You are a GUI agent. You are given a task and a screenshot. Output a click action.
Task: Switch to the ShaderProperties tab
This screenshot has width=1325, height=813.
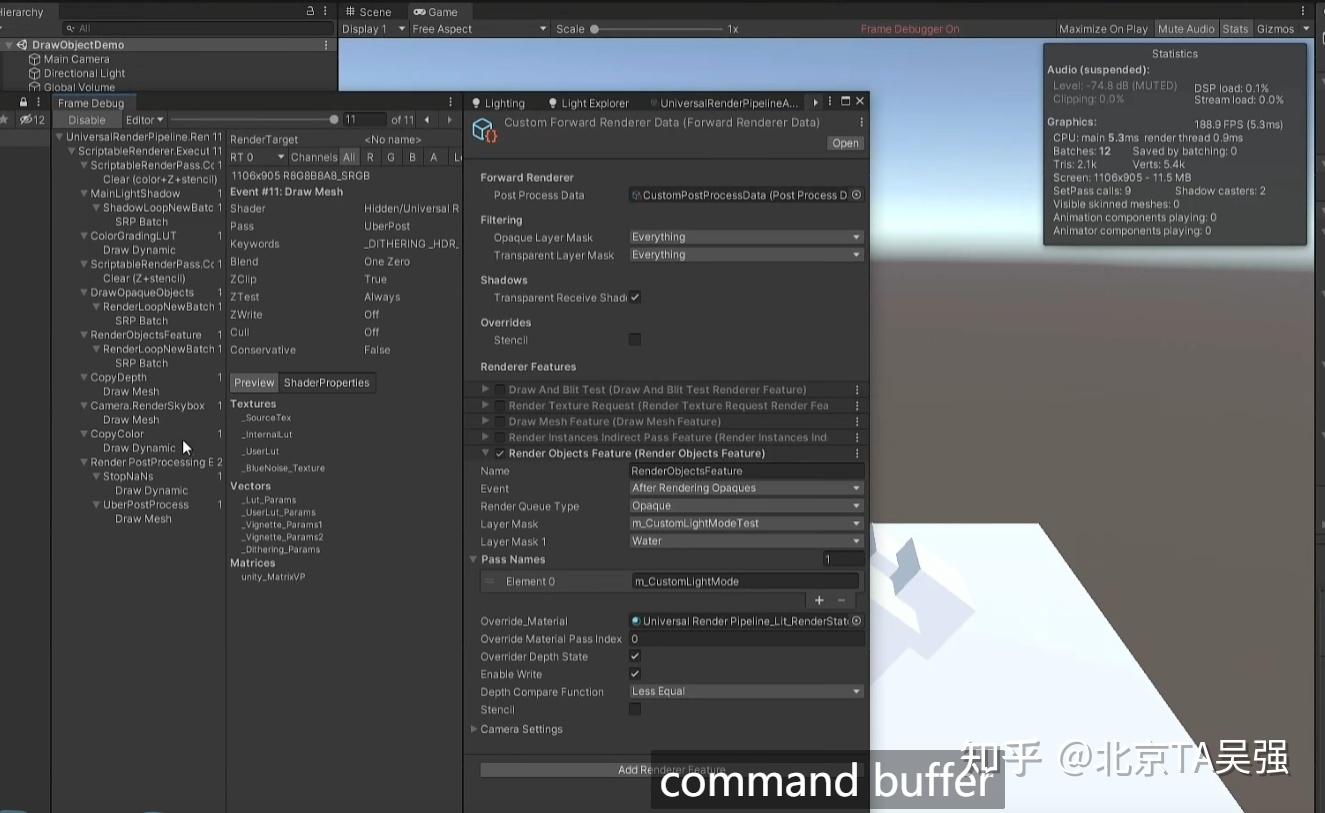[x=326, y=382]
